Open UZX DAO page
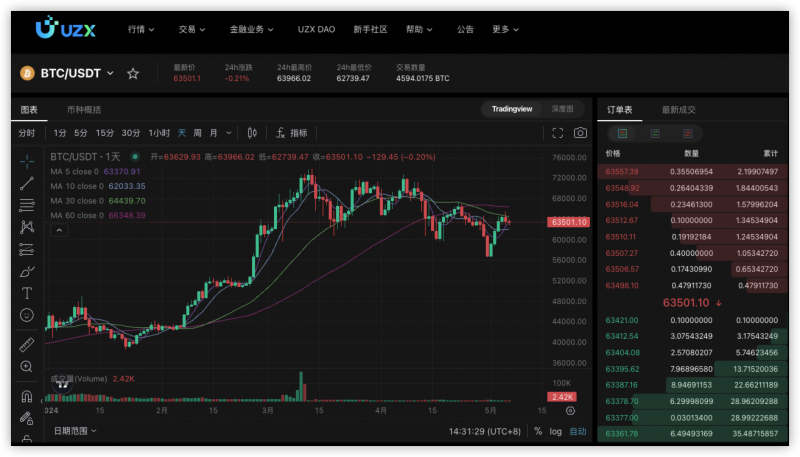This screenshot has width=800, height=457. [316, 30]
